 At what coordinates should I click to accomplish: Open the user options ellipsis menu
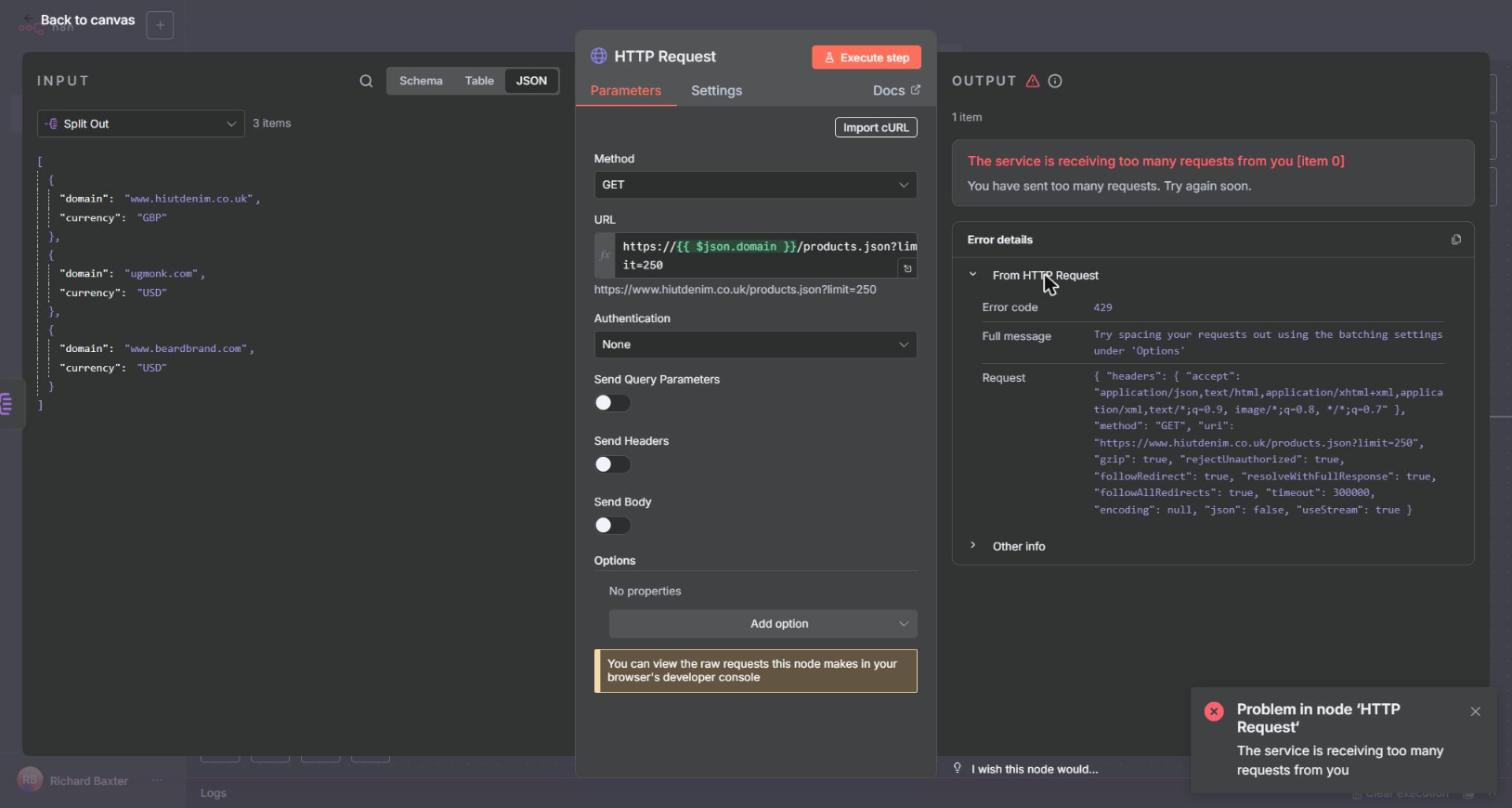157,780
